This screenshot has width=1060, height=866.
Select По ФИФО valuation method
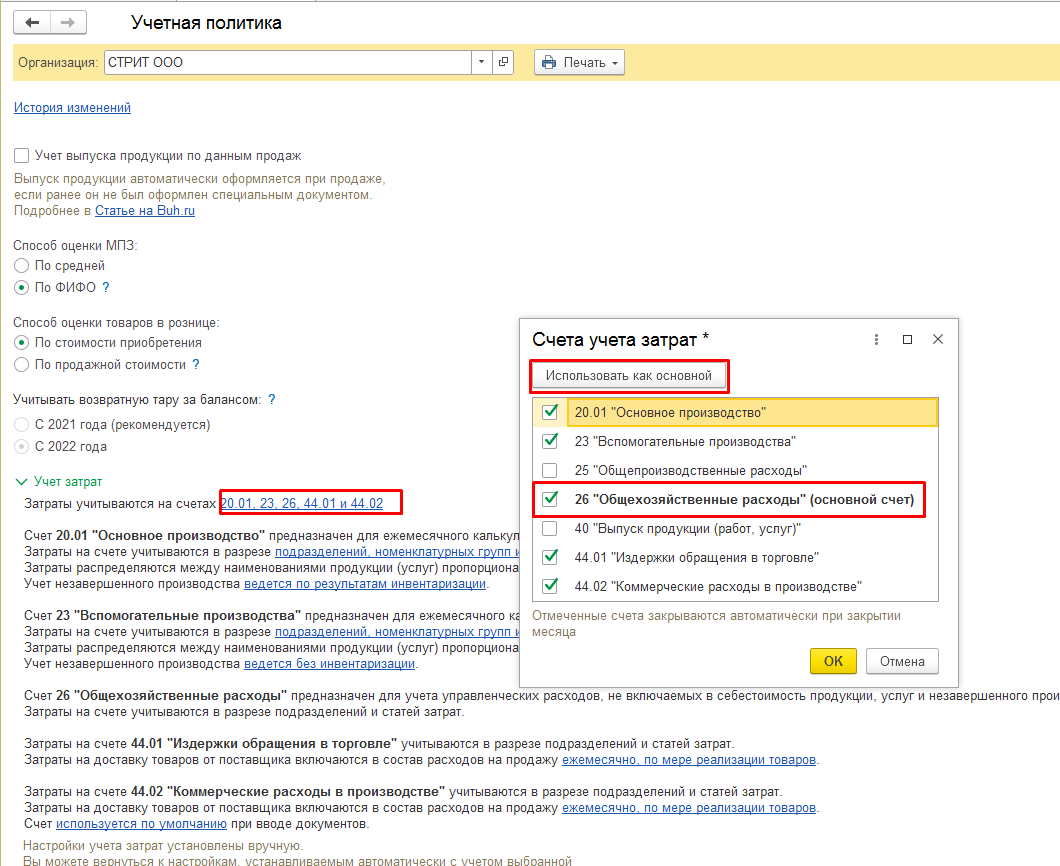tap(22, 287)
